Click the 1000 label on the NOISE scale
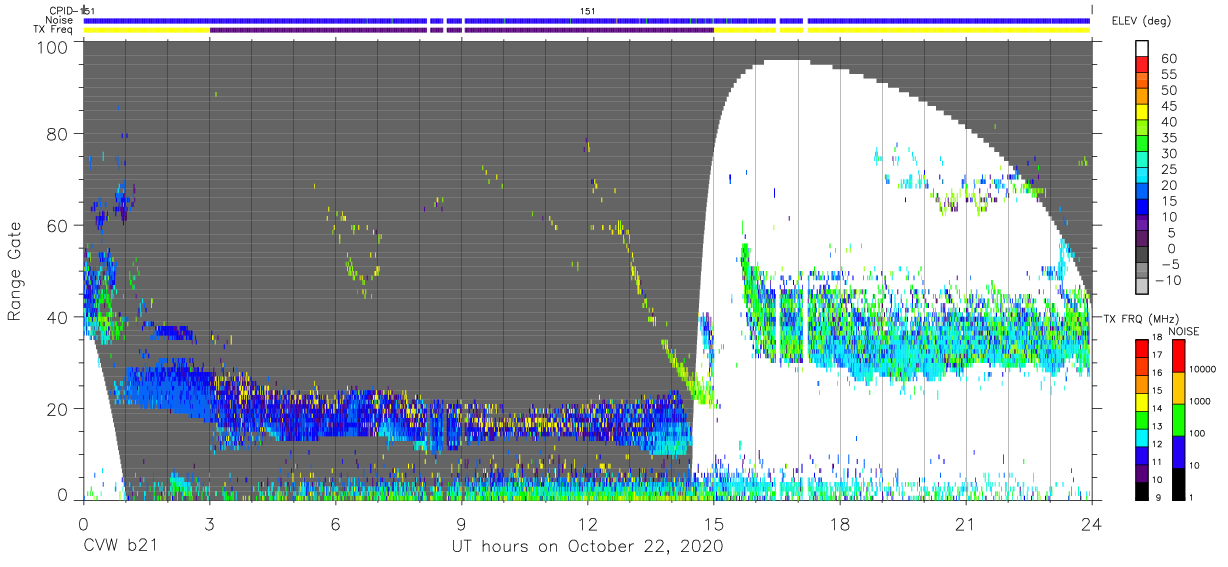Image resolution: width=1228 pixels, height=567 pixels. (1201, 400)
